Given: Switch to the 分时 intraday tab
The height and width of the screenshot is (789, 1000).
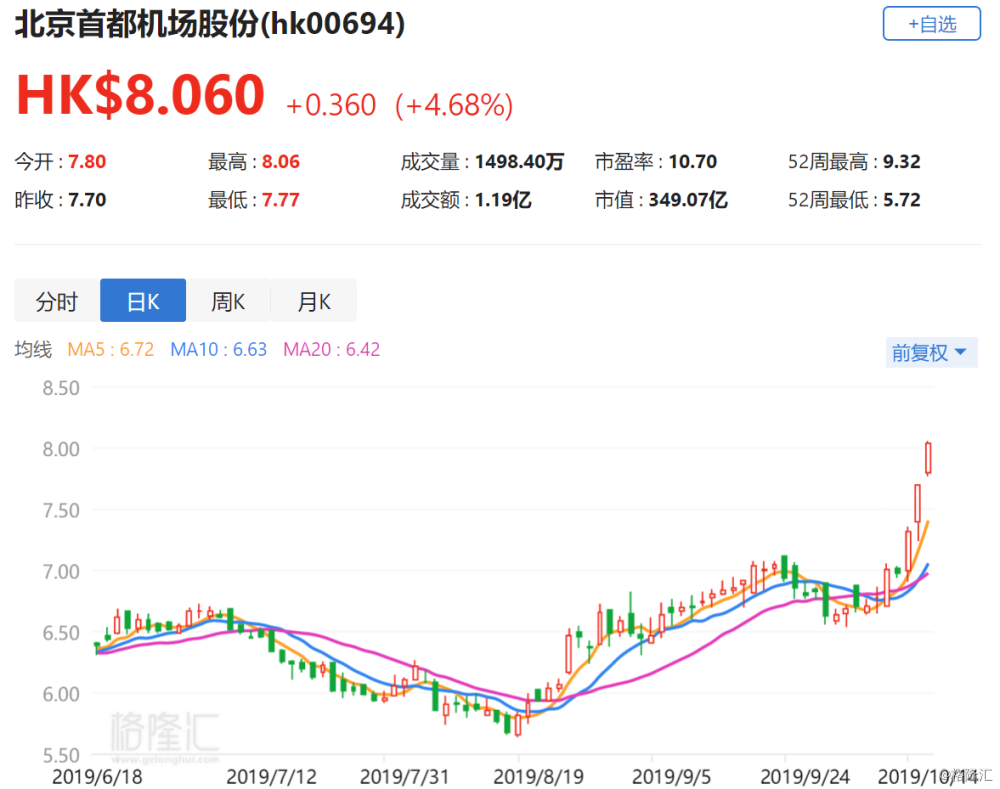Looking at the screenshot, I should (57, 300).
